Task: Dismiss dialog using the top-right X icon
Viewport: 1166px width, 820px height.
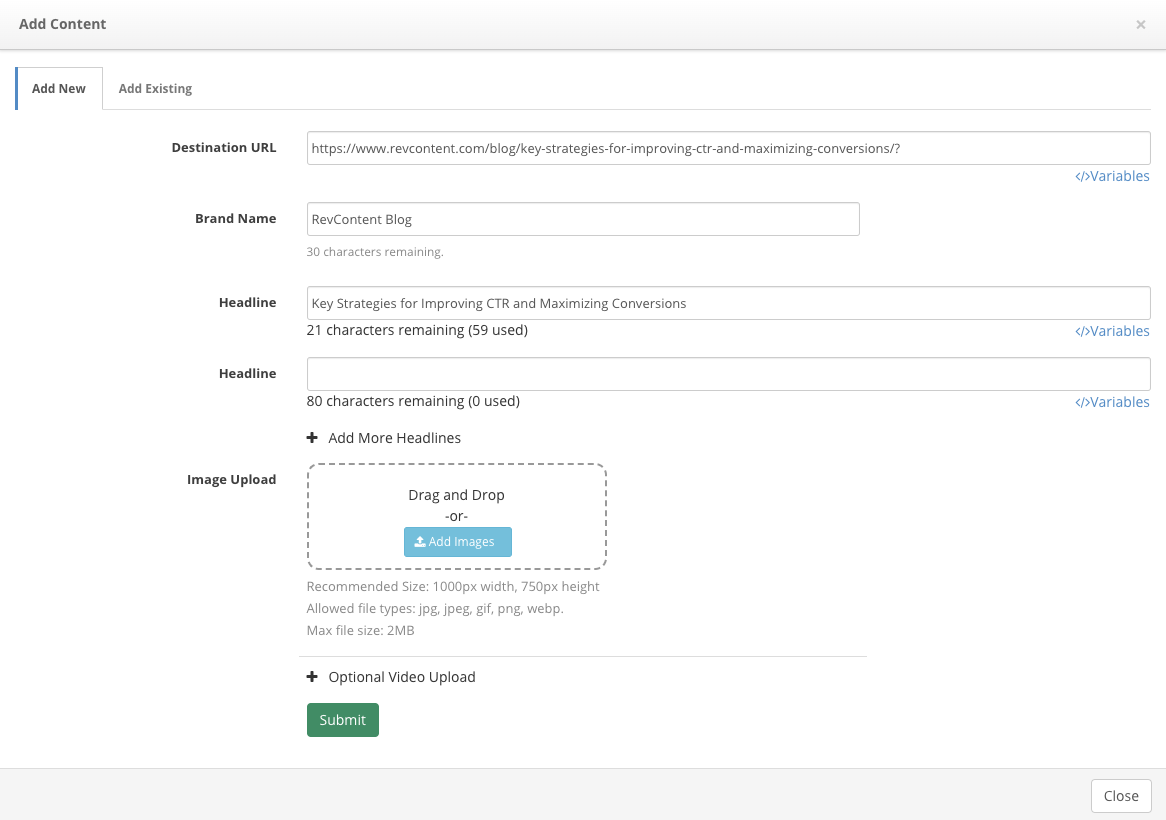Action: click(1140, 25)
